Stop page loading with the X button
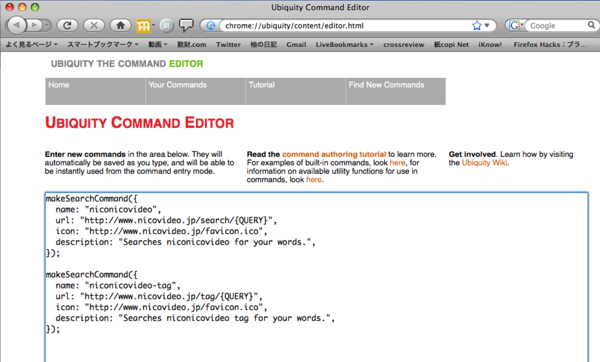The width and height of the screenshot is (600, 362). coord(94,25)
